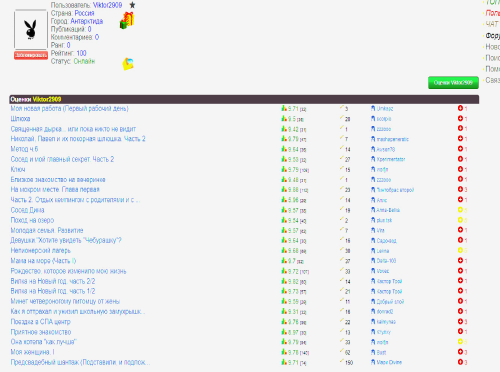Click pencil comments icon in Моя женщина row
The image size is (500, 372).
342,351
